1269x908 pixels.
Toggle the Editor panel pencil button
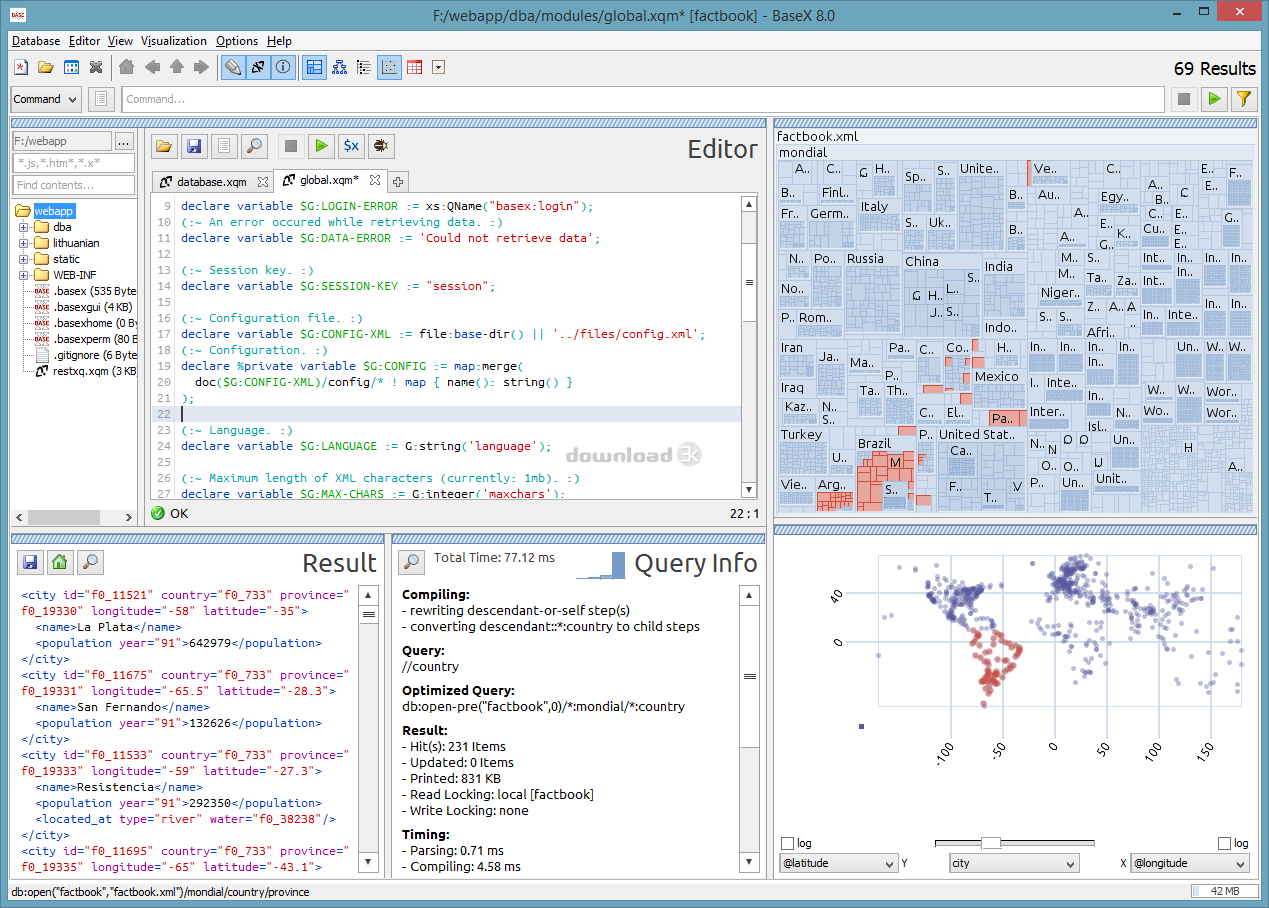click(233, 68)
